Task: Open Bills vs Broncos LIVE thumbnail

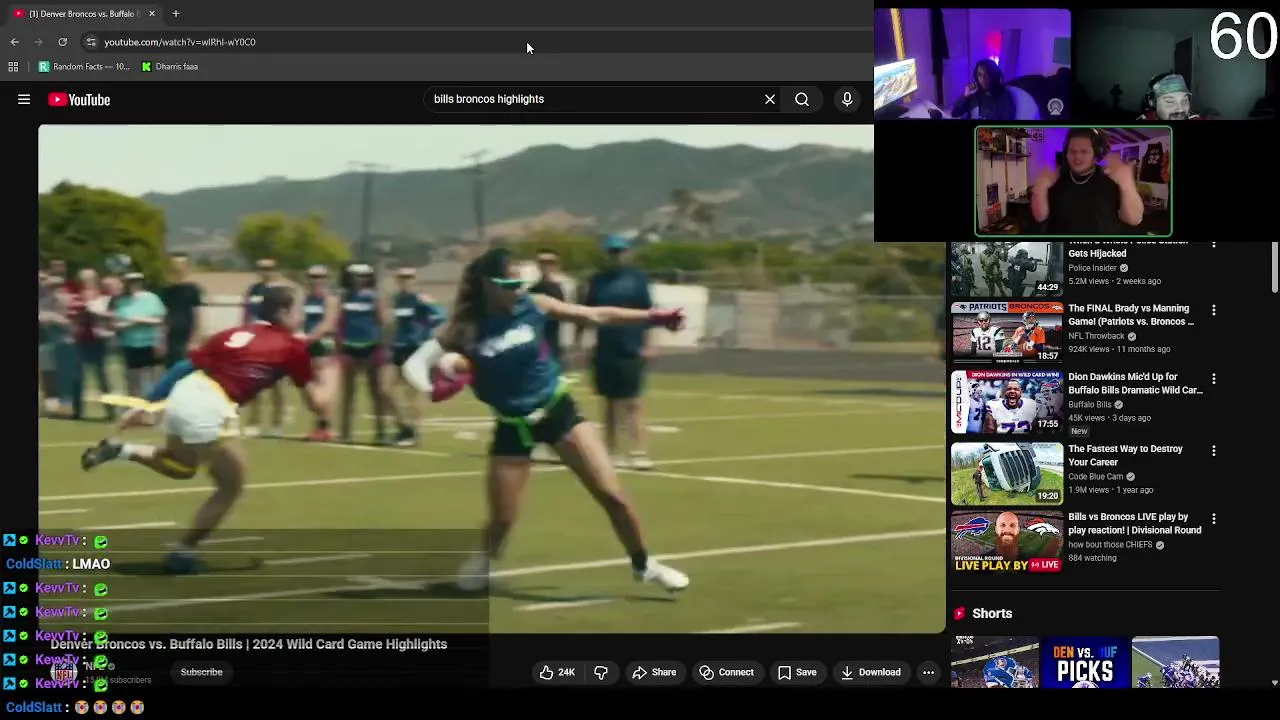Action: (x=1007, y=541)
